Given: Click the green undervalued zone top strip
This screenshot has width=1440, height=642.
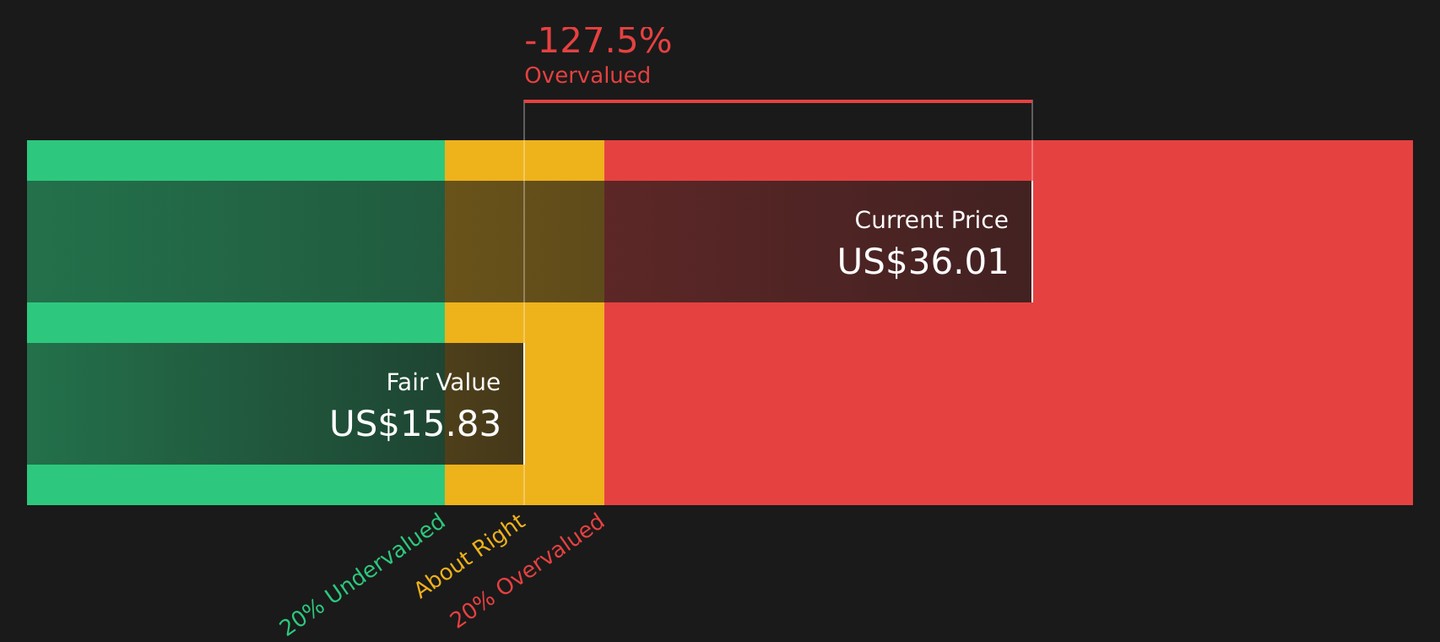Looking at the screenshot, I should pos(236,160).
